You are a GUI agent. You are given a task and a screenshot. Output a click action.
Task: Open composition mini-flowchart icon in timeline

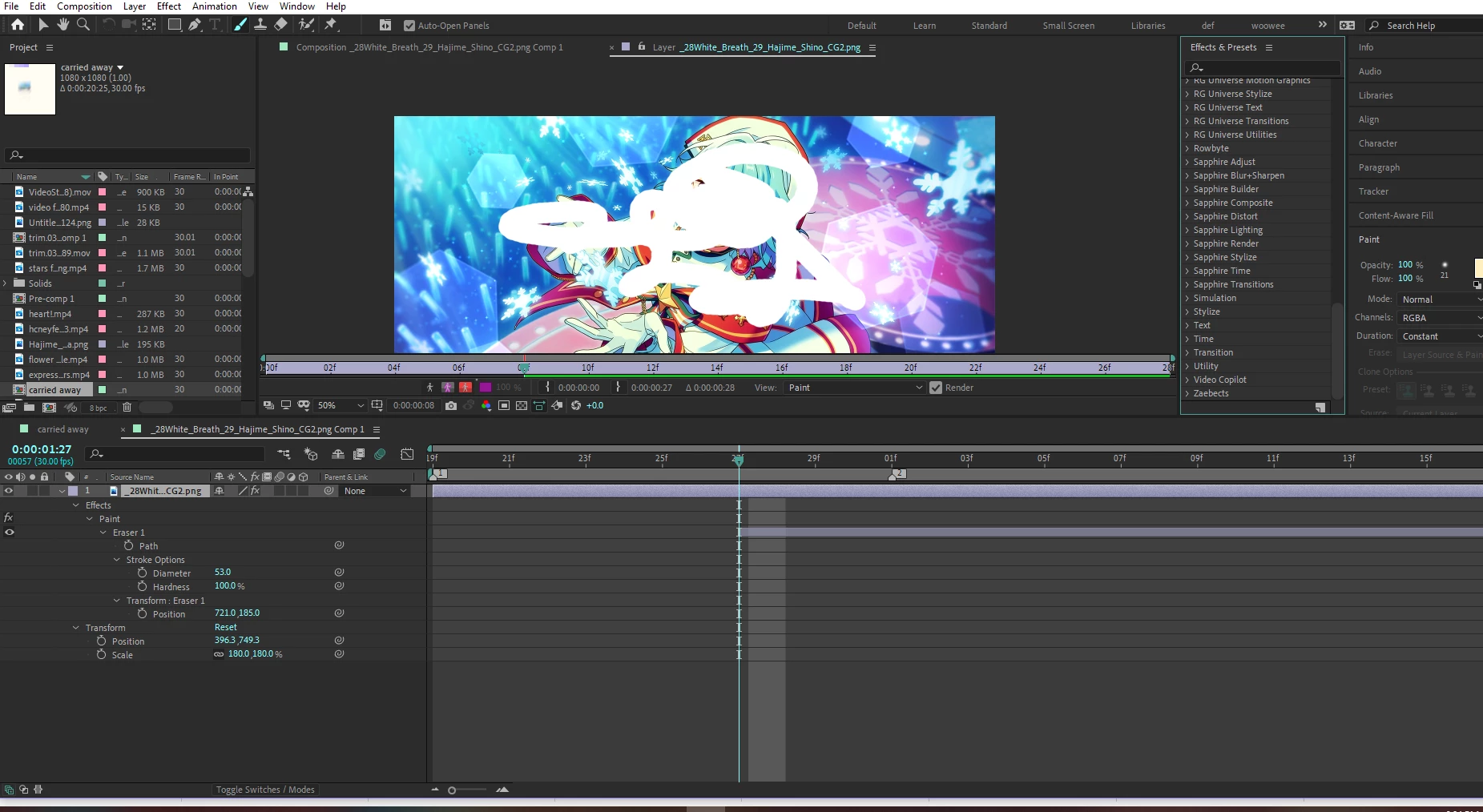click(284, 454)
